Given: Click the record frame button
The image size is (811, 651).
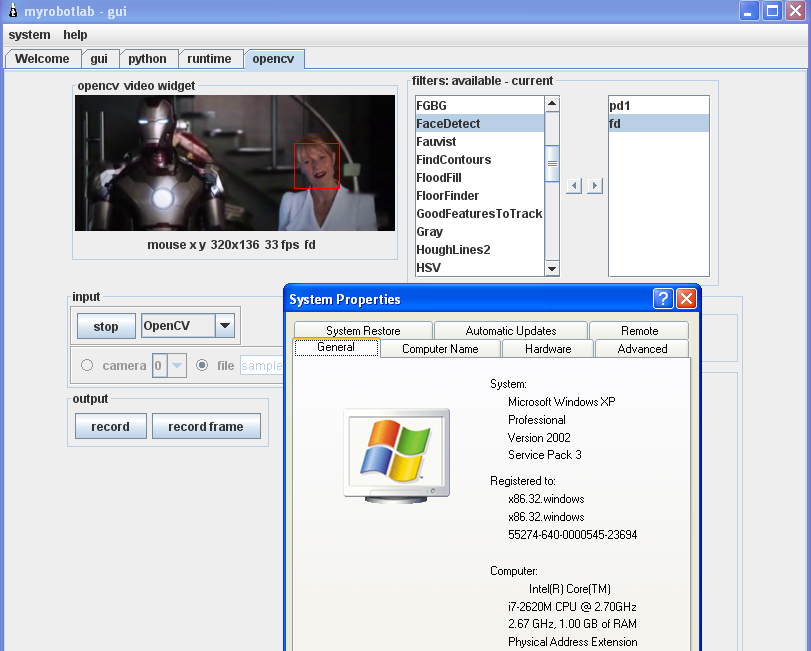Looking at the screenshot, I should pyautogui.click(x=206, y=426).
